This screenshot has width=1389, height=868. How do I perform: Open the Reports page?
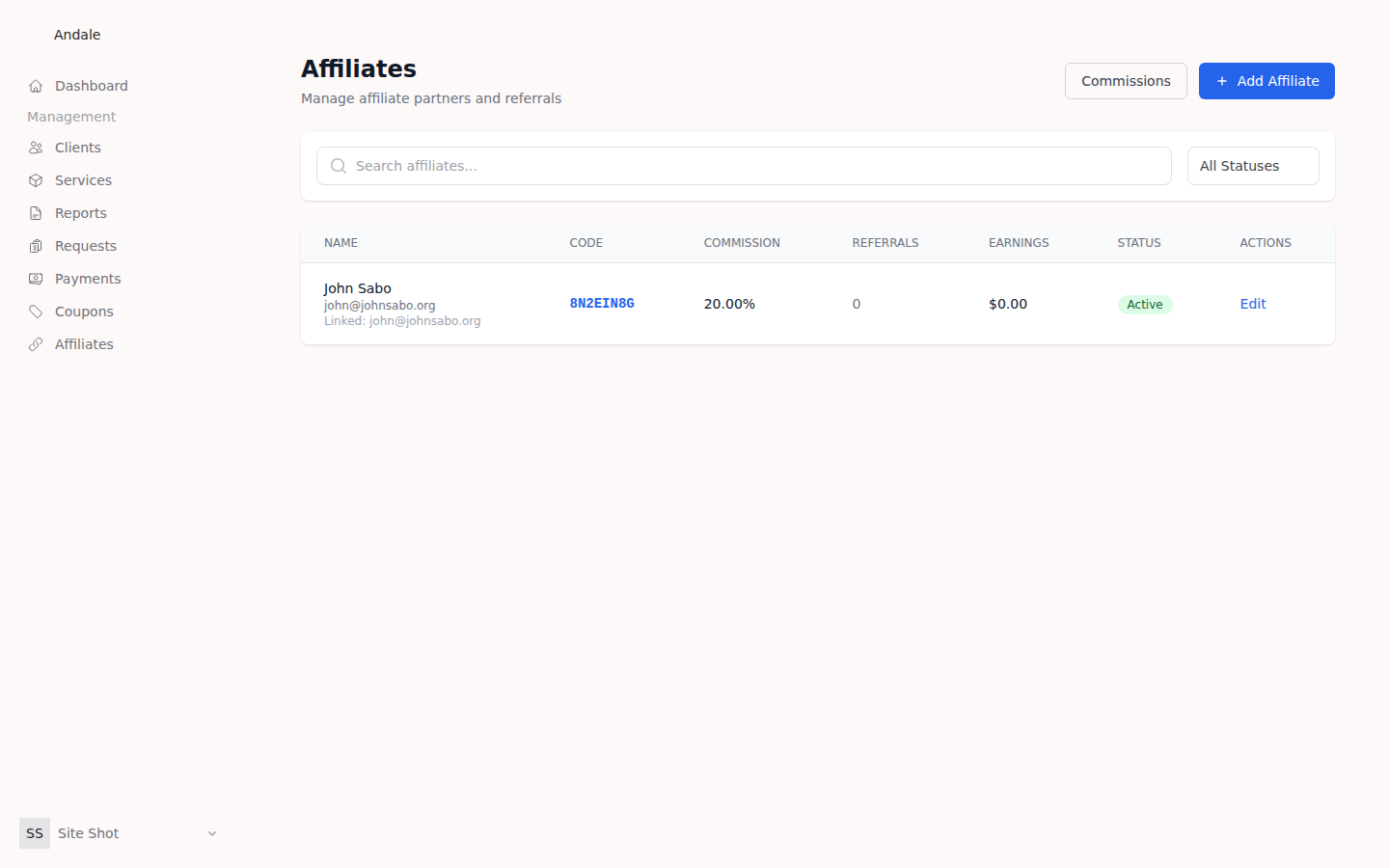click(x=80, y=213)
